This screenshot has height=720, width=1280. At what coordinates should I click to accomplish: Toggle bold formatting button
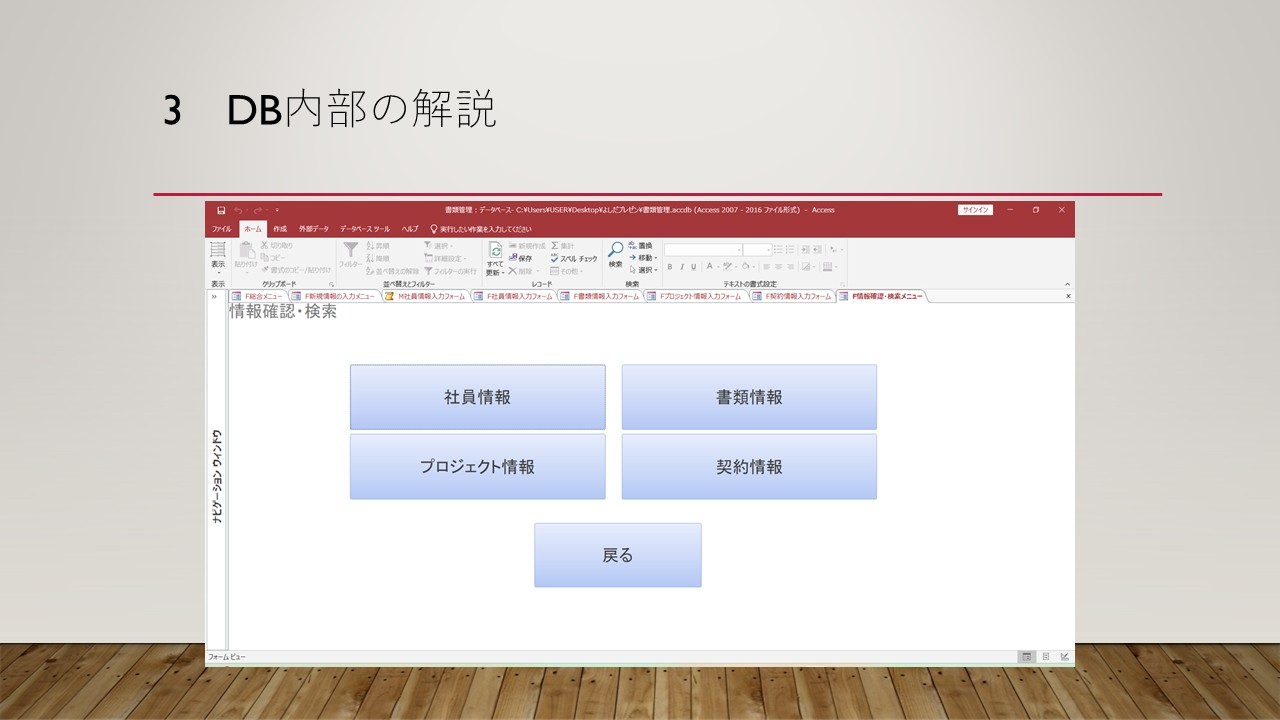[x=670, y=267]
